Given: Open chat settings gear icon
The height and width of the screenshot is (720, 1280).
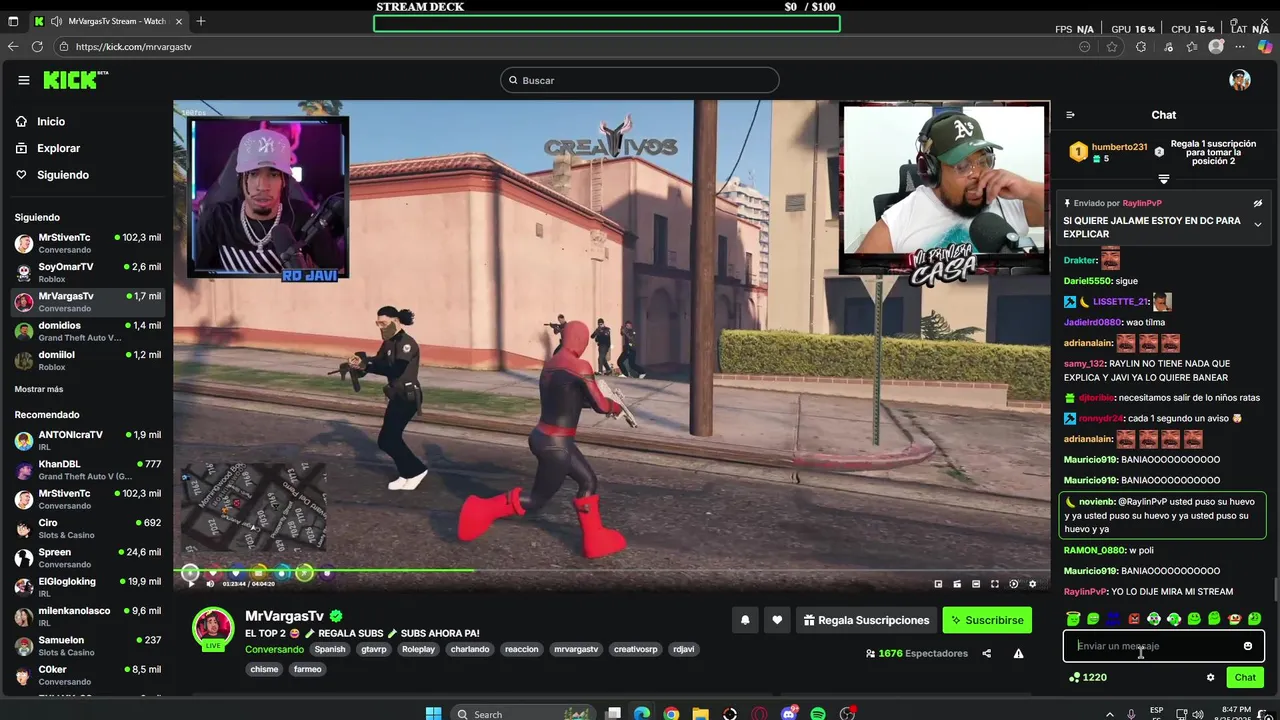Looking at the screenshot, I should (1210, 677).
